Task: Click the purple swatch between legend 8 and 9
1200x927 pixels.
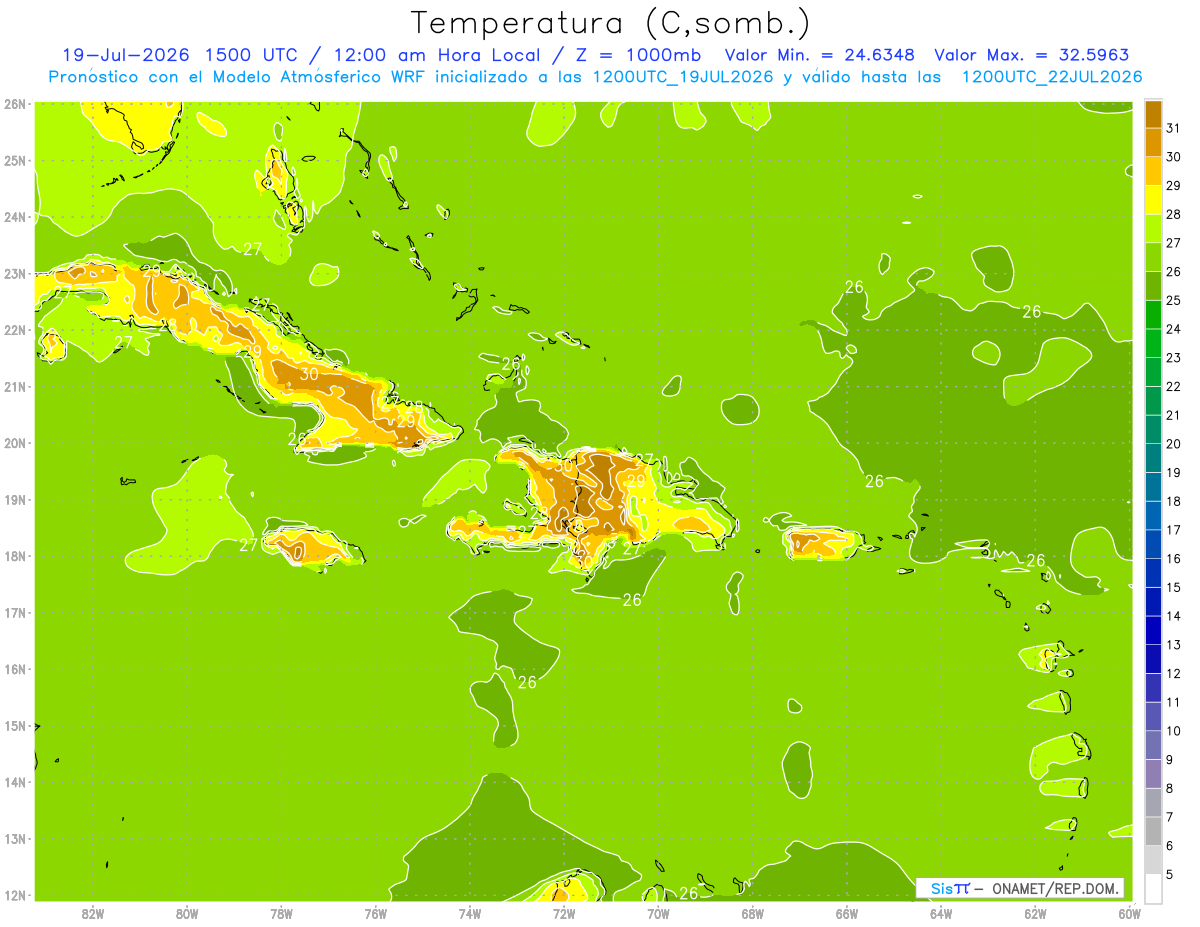Action: point(1153,774)
